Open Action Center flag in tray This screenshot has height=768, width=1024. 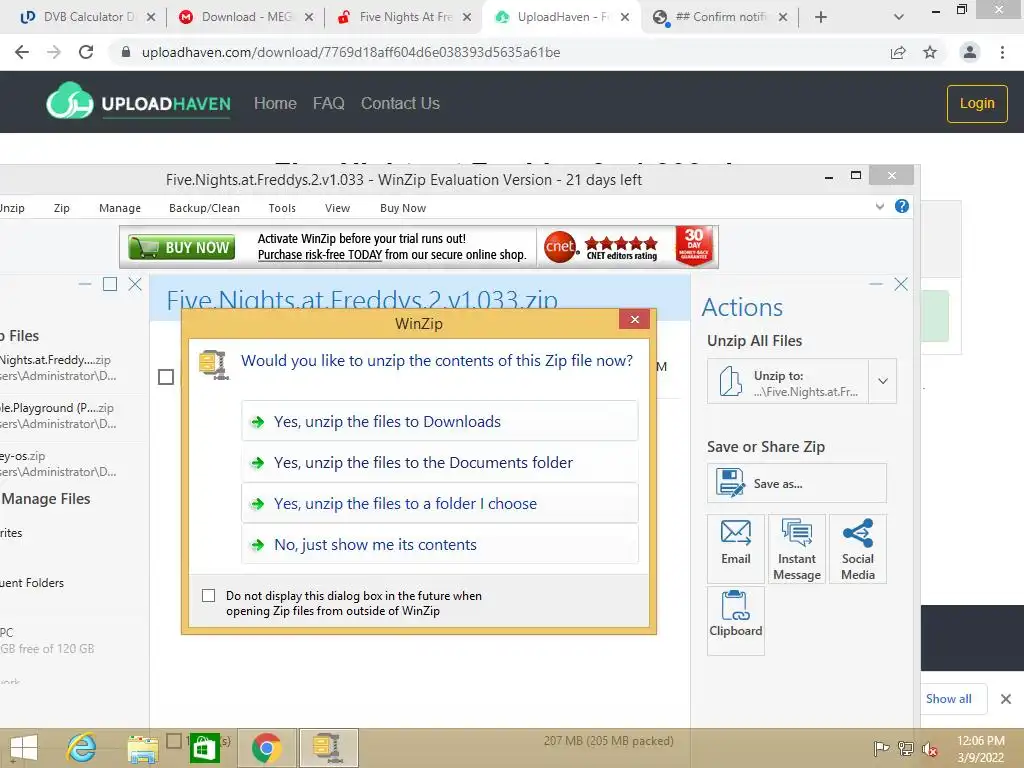(881, 748)
